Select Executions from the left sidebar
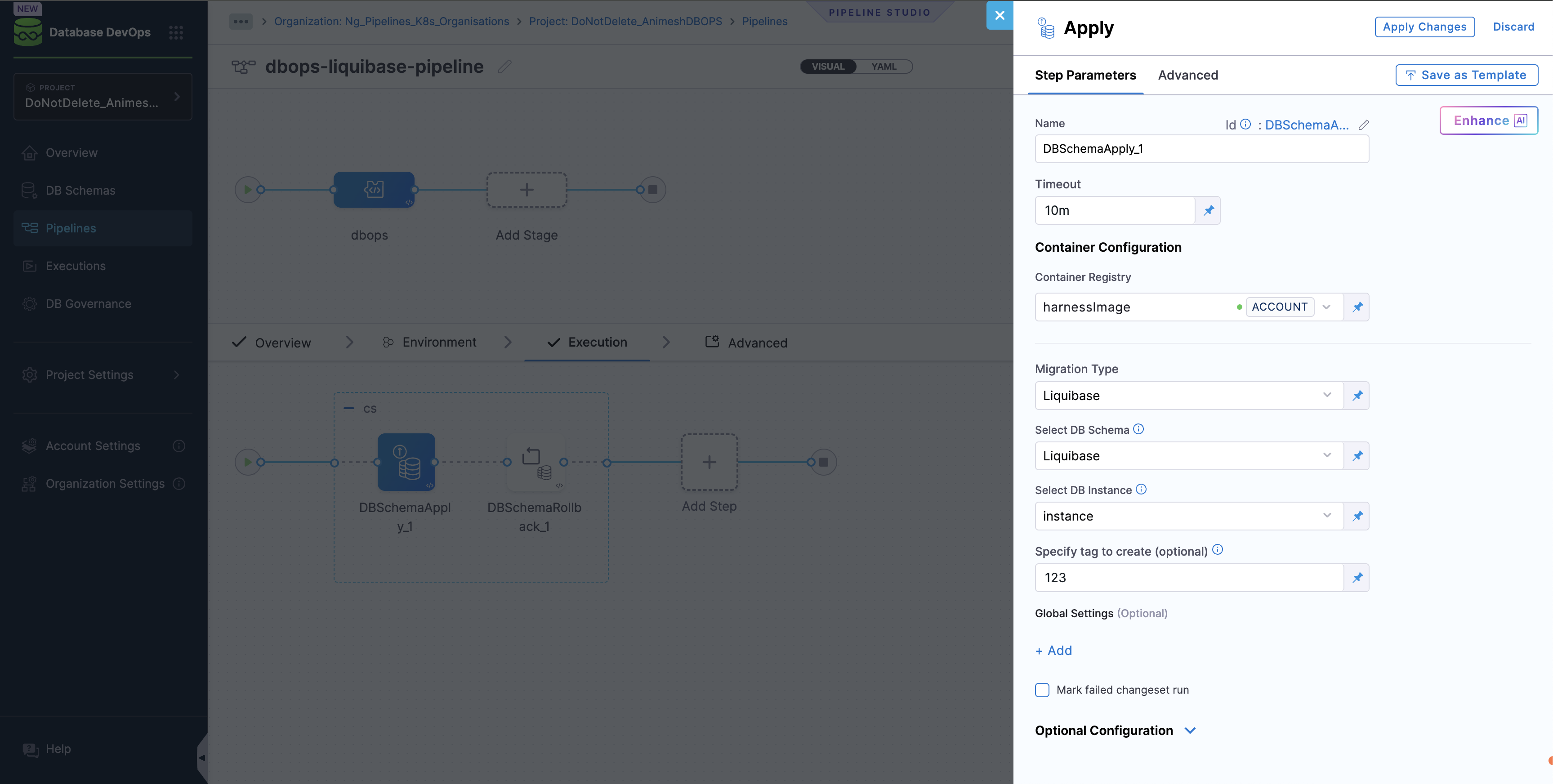The image size is (1553, 784). 75,266
